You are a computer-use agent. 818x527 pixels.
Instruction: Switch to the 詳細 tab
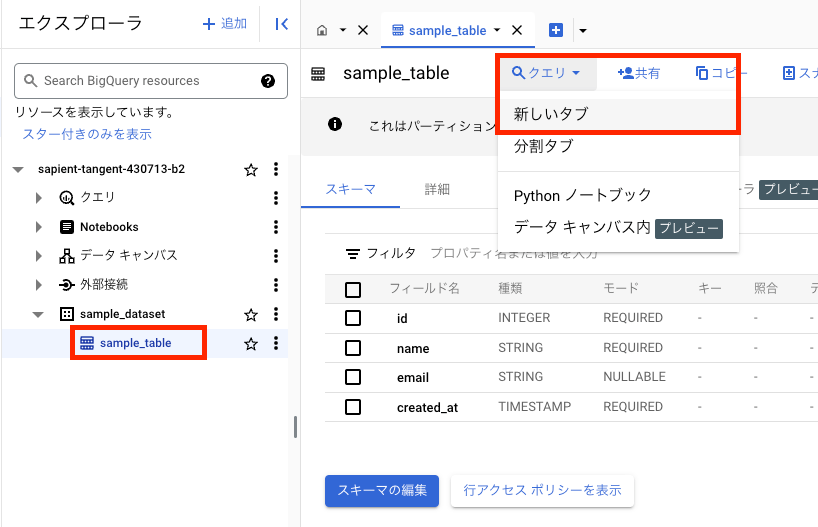(x=437, y=189)
